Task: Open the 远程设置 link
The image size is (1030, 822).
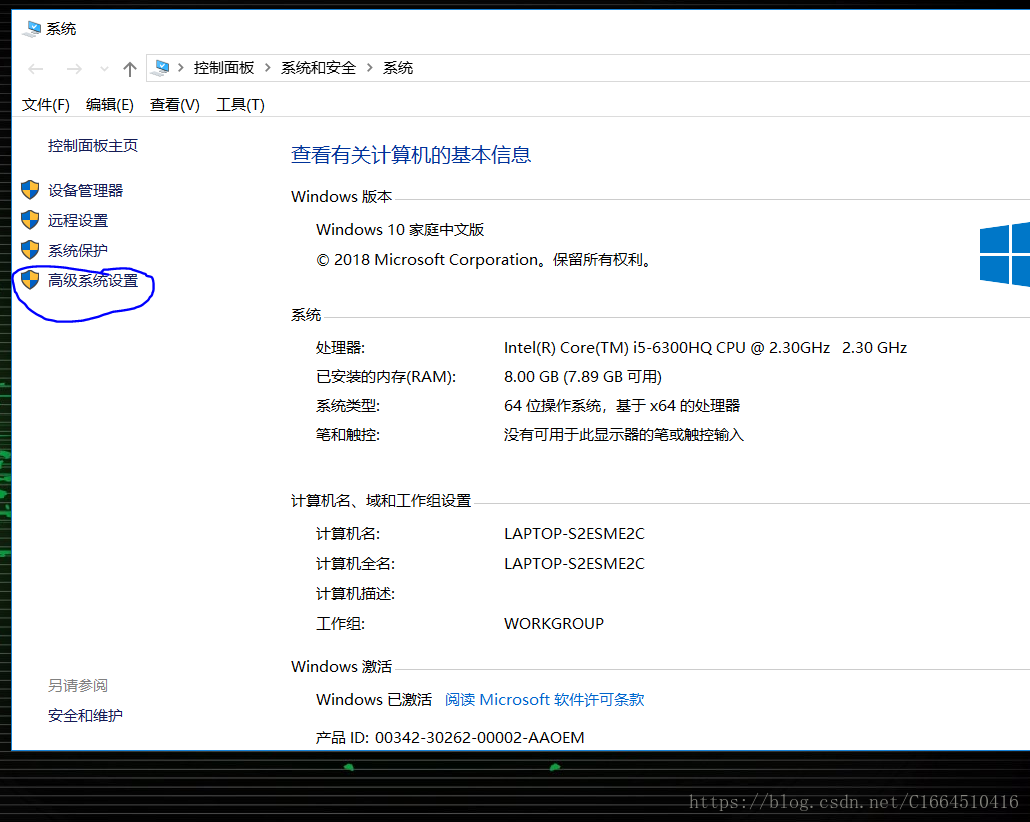Action: 78,220
